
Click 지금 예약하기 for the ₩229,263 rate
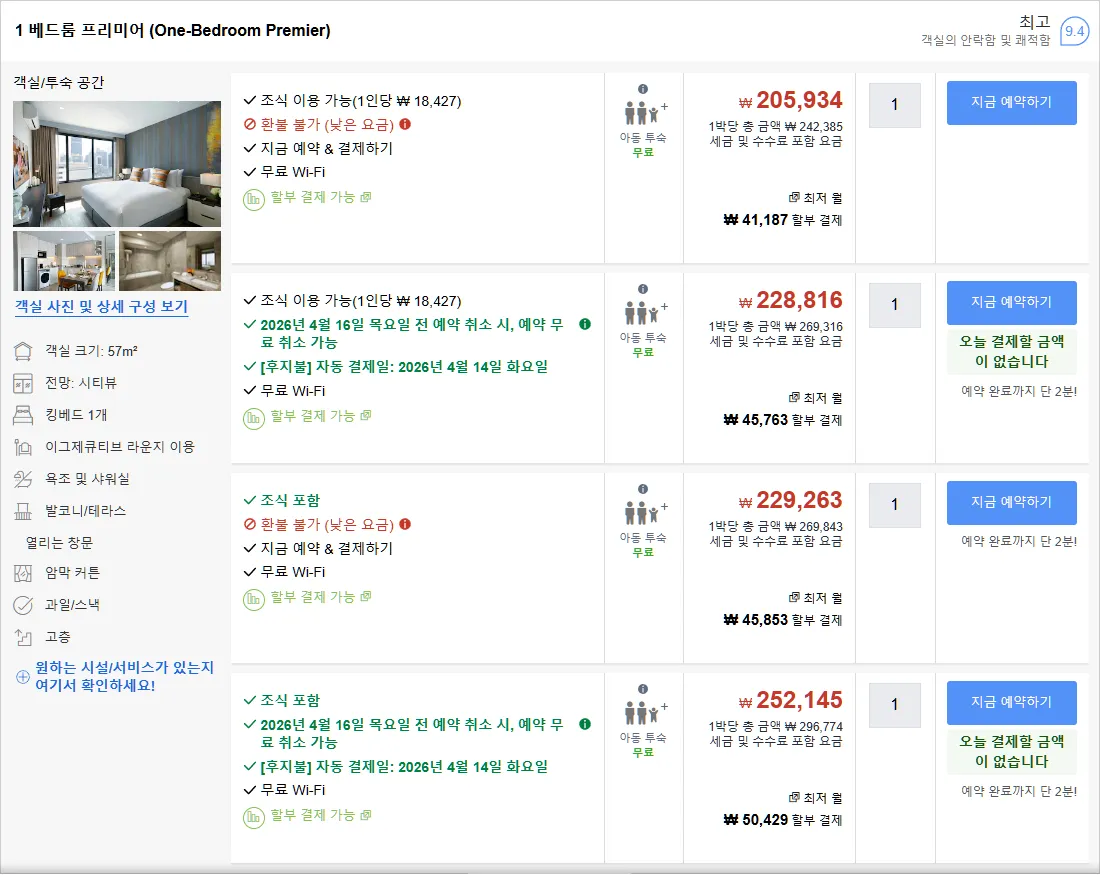click(1012, 502)
